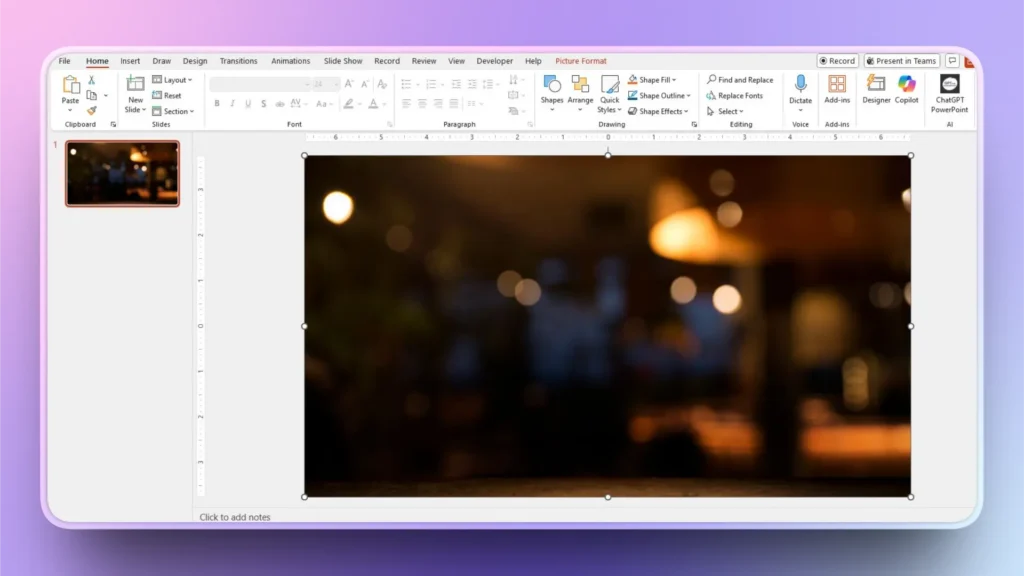1024x576 pixels.
Task: Click the Find and Replace icon
Action: tap(740, 79)
